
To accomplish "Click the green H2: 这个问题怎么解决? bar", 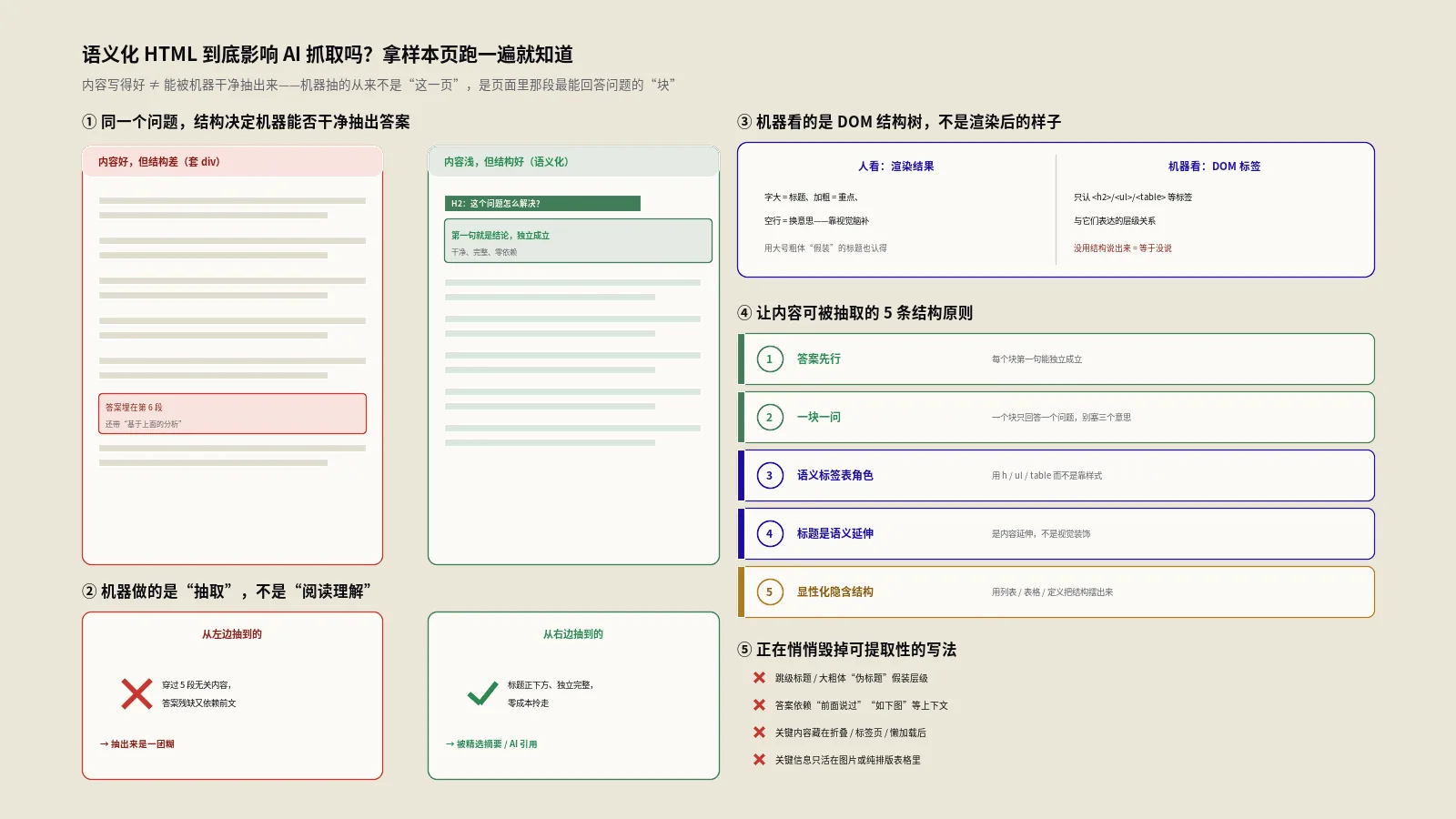I will pos(542,204).
